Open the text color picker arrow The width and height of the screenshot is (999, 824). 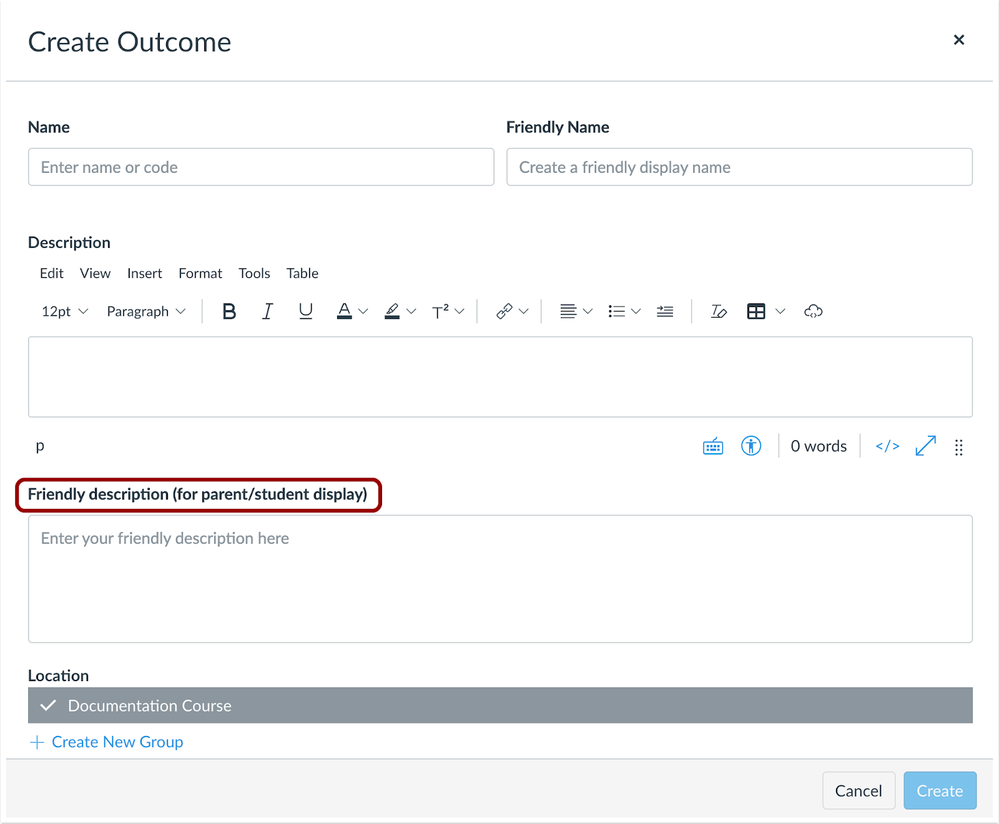[x=363, y=312]
